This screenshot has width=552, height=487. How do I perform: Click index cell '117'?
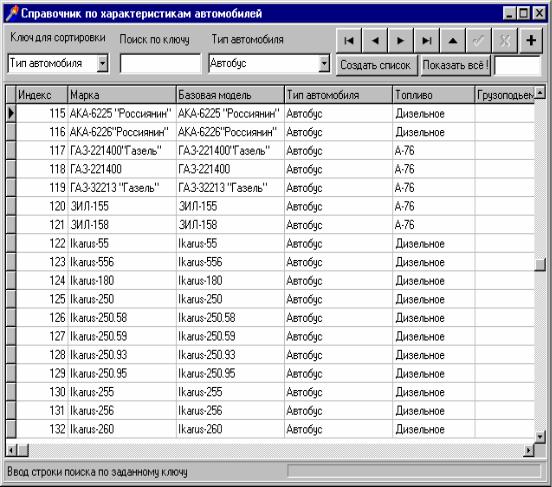point(42,150)
